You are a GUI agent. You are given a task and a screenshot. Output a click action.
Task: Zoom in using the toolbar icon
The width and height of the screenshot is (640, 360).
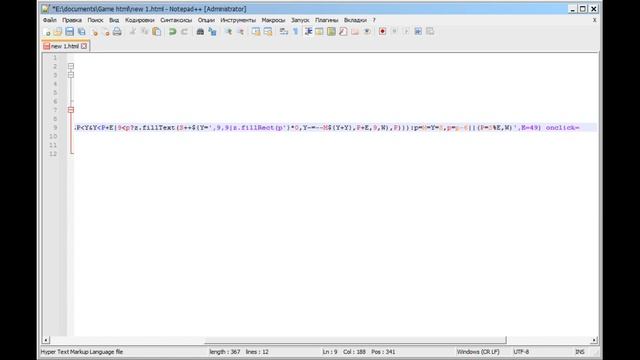(x=228, y=31)
